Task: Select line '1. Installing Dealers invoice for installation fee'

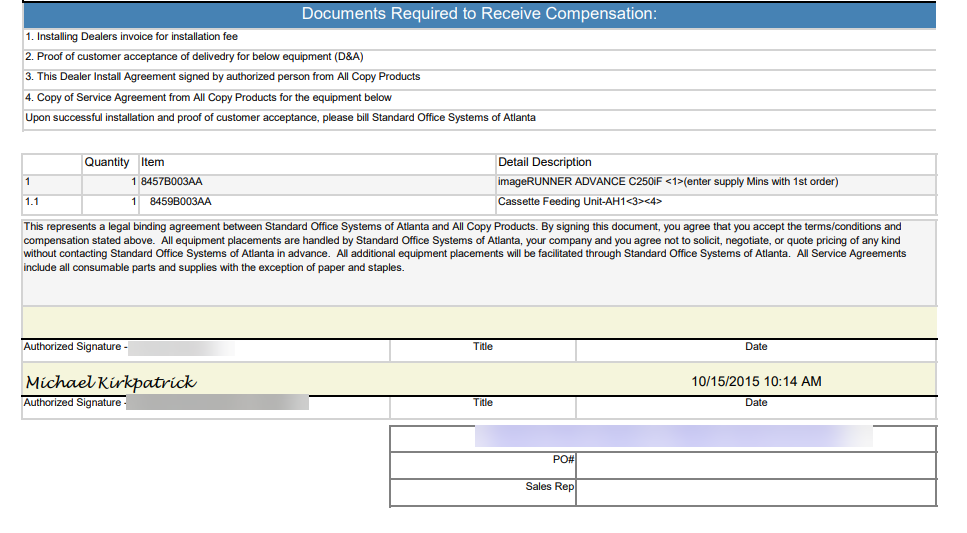Action: pos(131,37)
